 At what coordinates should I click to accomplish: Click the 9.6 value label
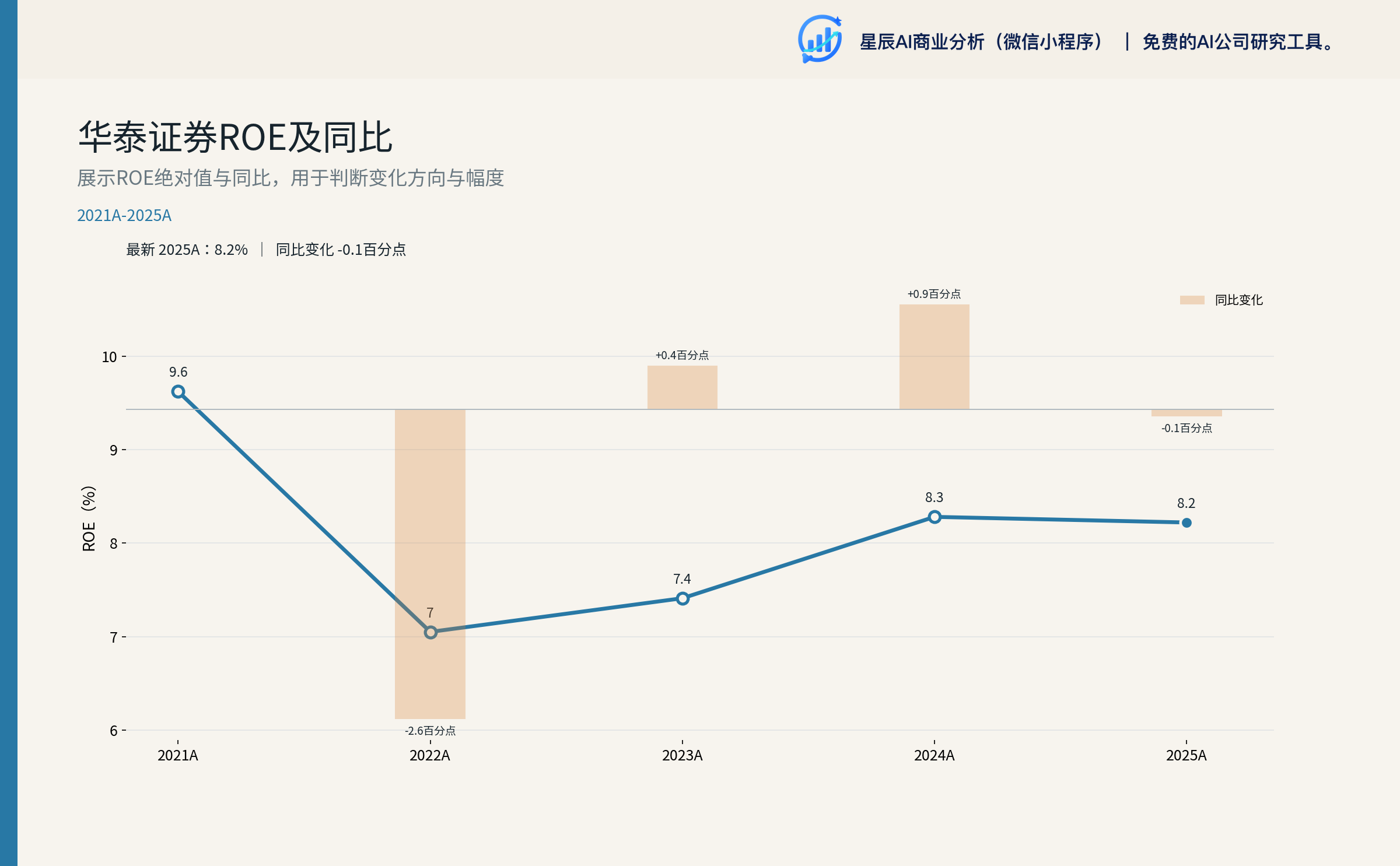click(178, 372)
